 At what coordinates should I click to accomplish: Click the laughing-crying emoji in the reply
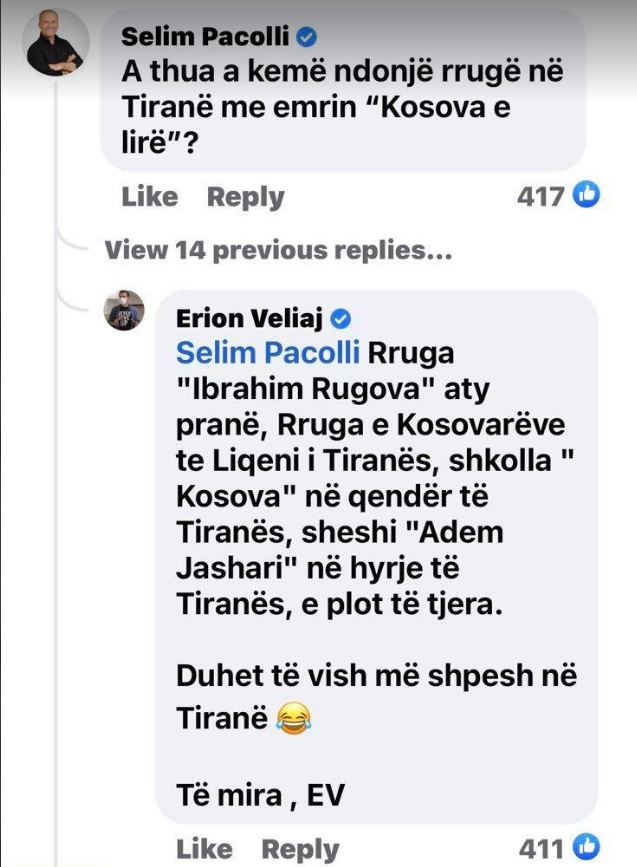click(x=290, y=716)
